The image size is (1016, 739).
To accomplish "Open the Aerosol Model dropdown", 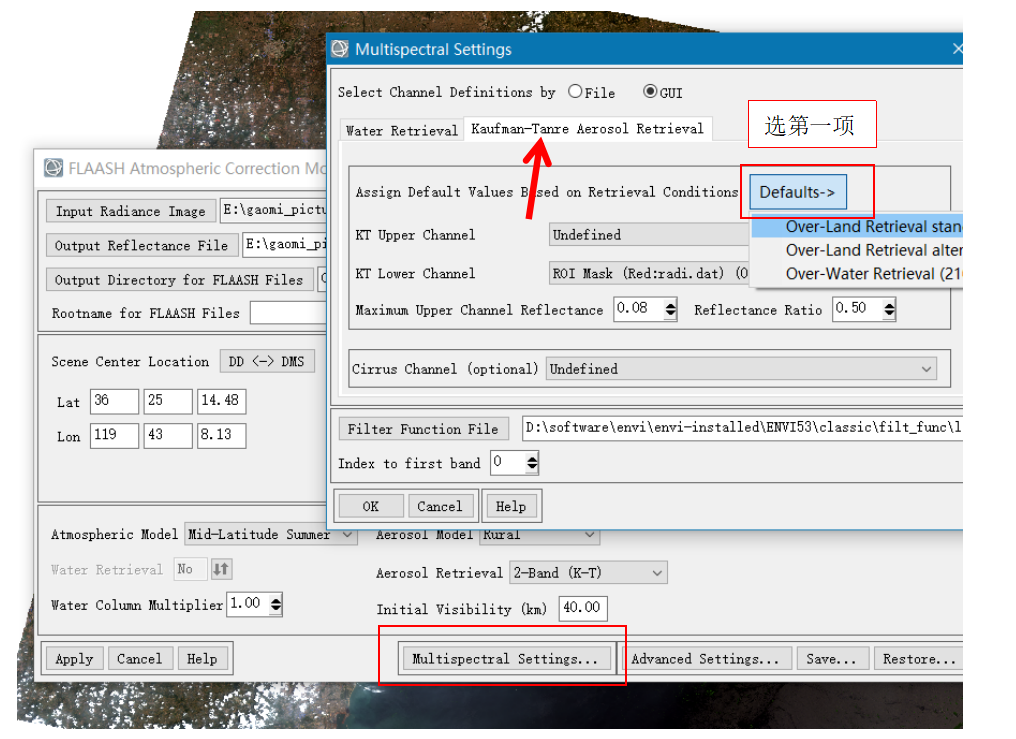I will [539, 535].
